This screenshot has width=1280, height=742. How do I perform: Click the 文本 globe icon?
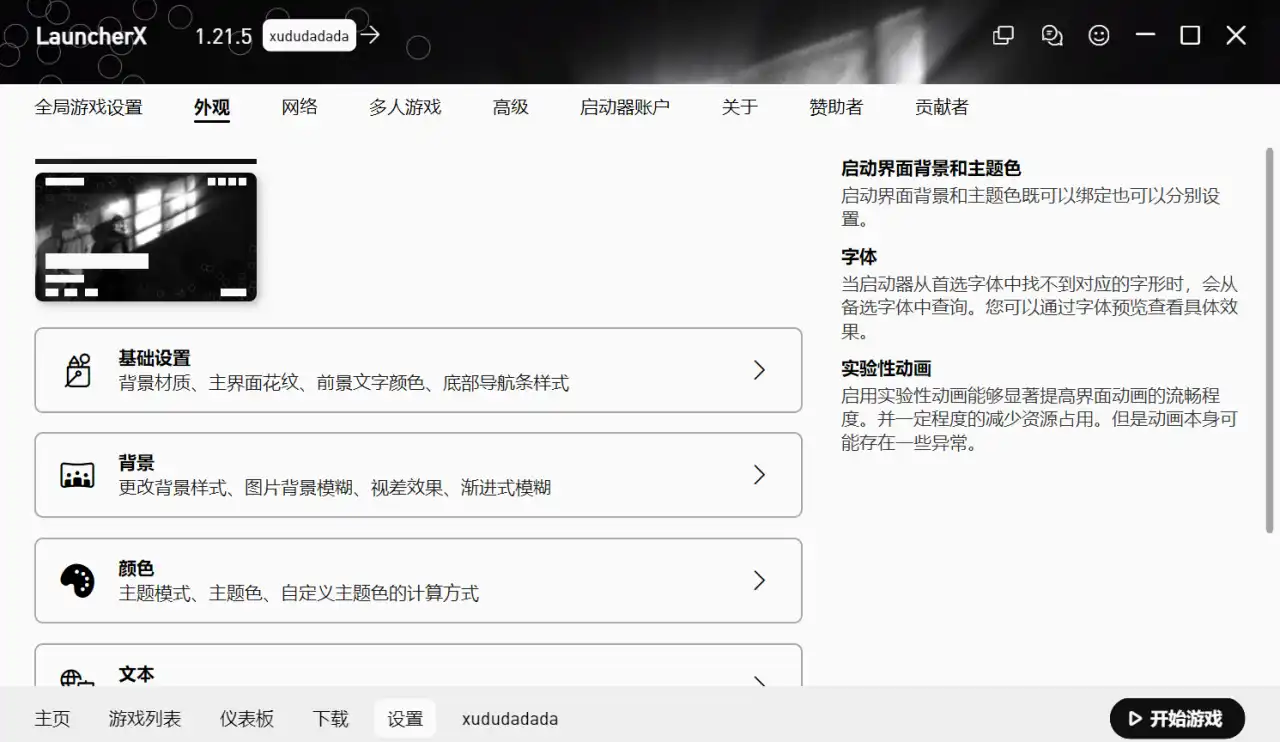tap(78, 678)
